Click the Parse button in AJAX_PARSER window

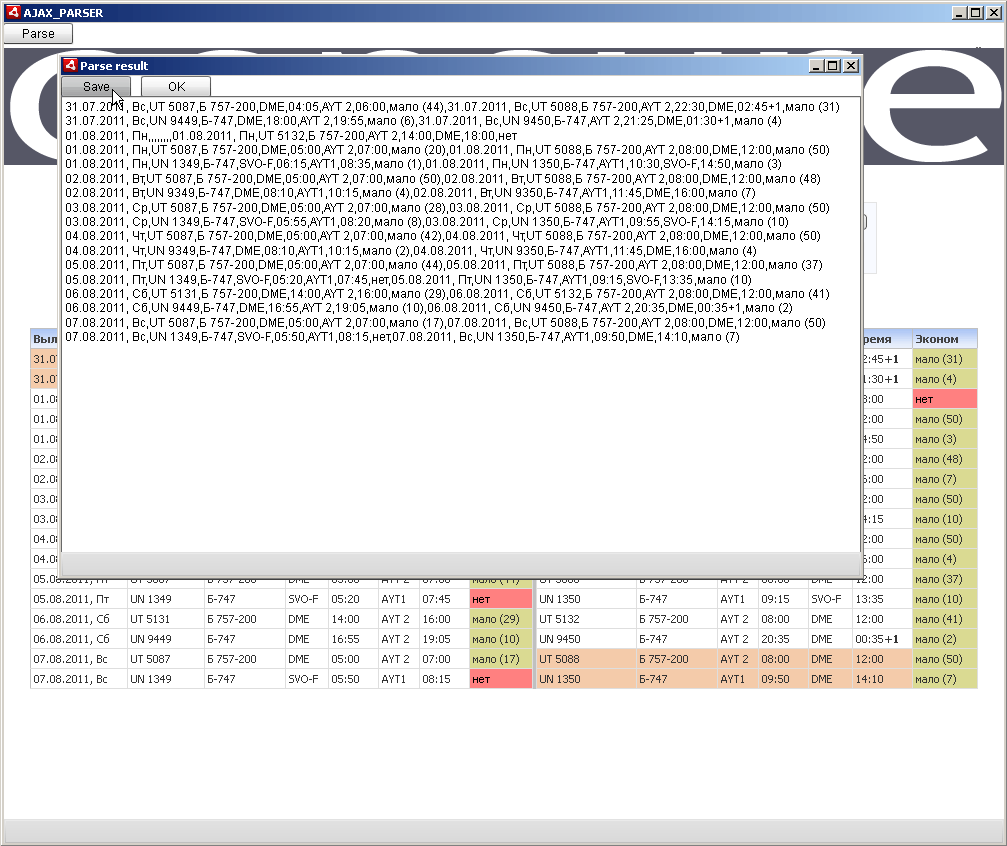[x=38, y=33]
